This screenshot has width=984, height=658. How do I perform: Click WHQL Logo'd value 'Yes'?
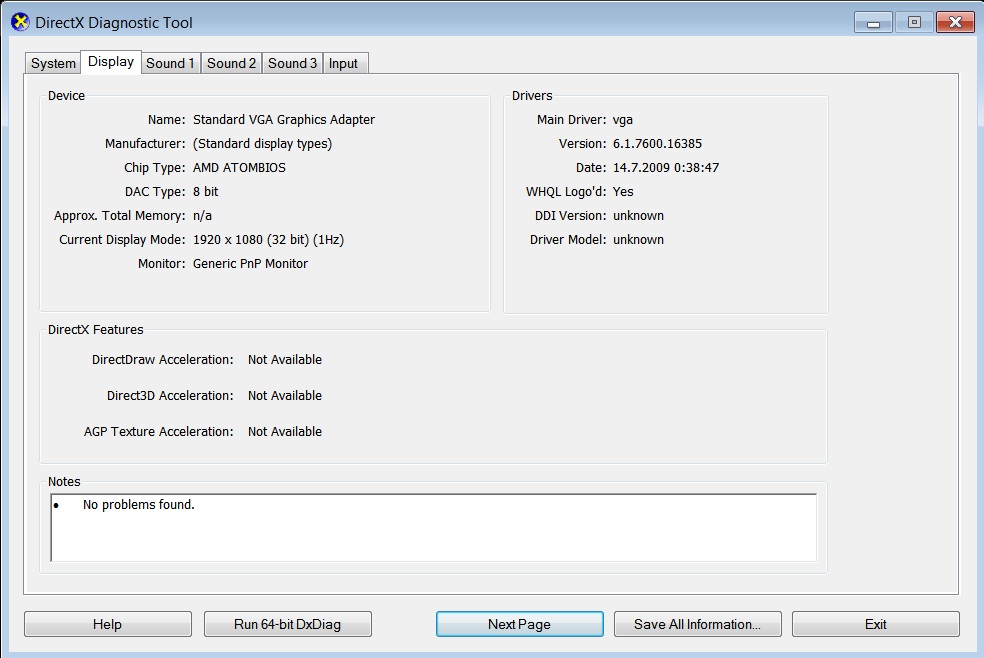623,191
